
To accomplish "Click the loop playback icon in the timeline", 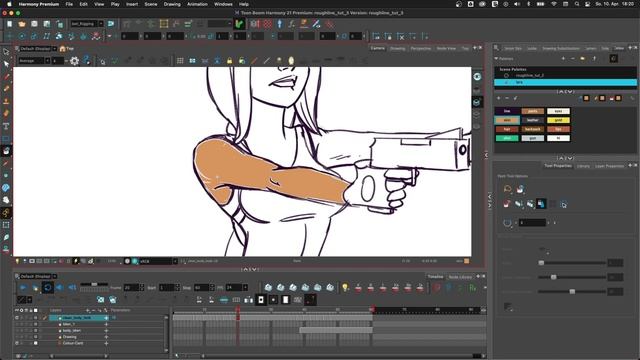I will pos(47,288).
